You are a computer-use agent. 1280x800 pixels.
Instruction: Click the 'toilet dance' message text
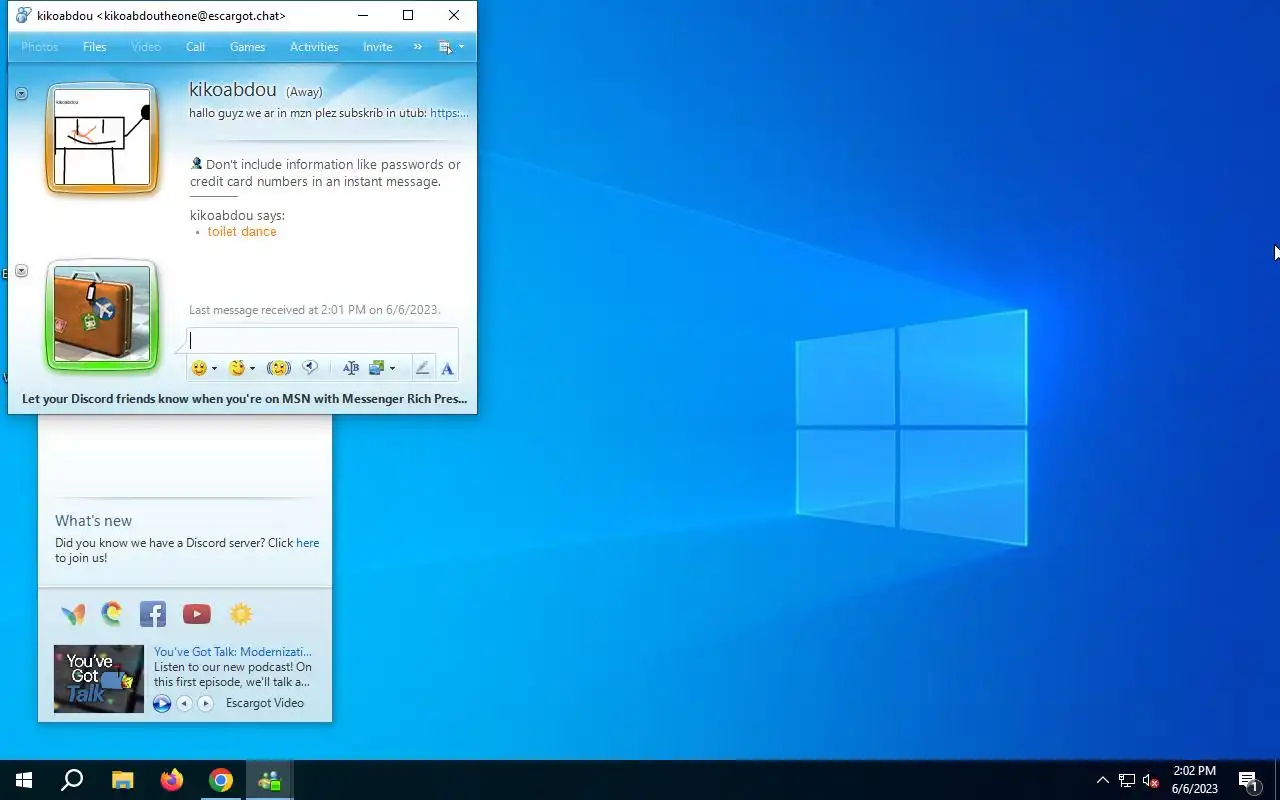tap(242, 231)
